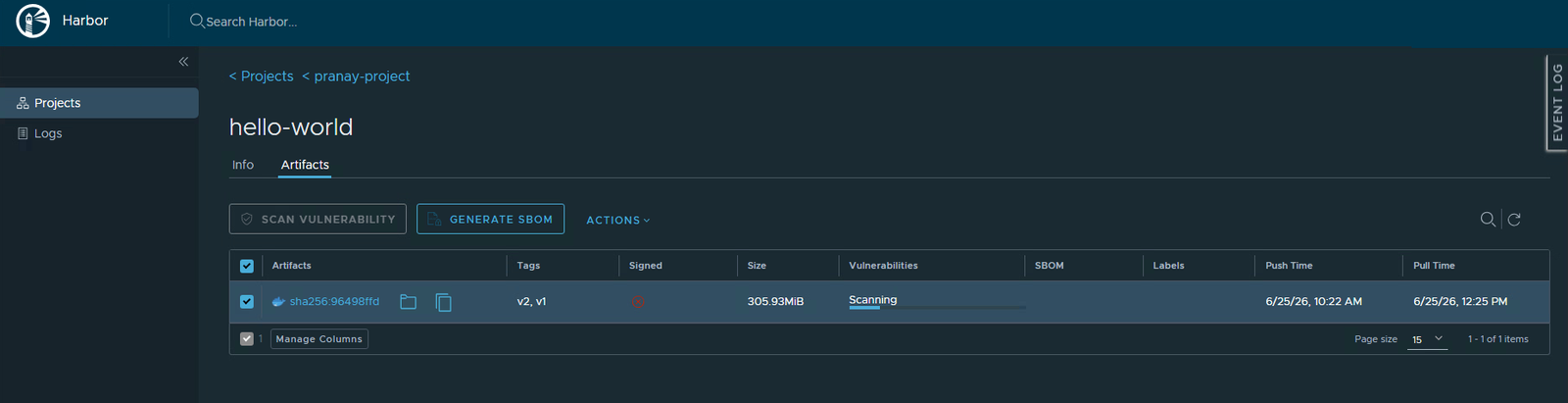This screenshot has height=403, width=1568.
Task: Click the Scanning progress bar
Action: tap(937, 307)
